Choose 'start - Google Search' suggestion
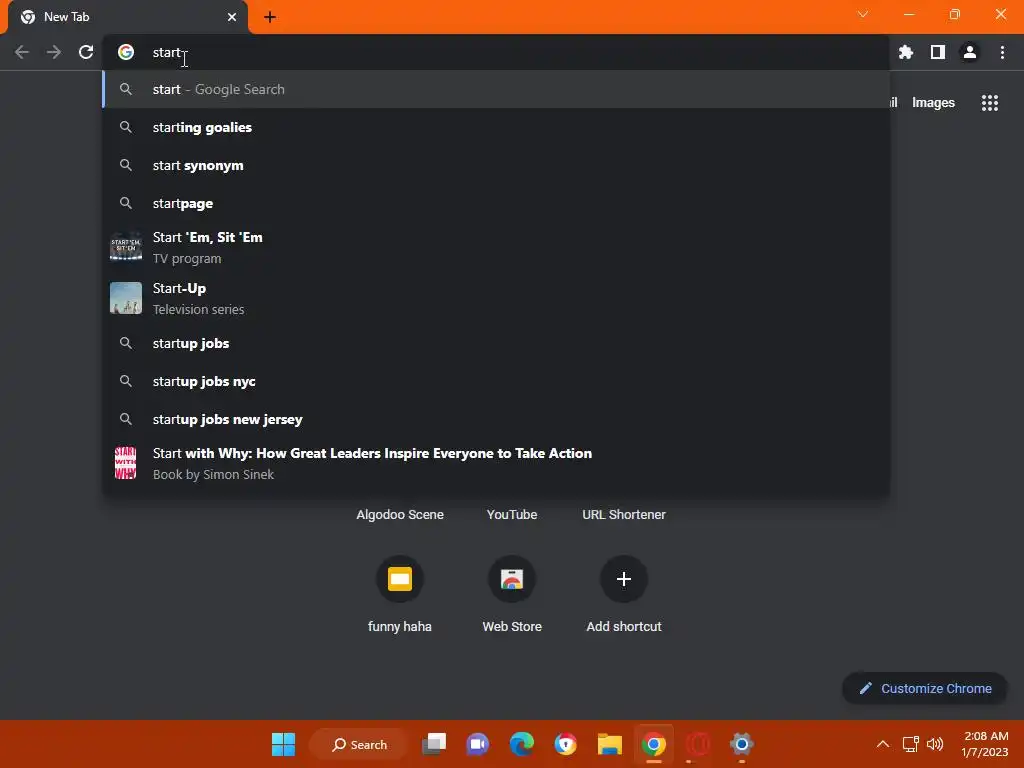 point(496,89)
